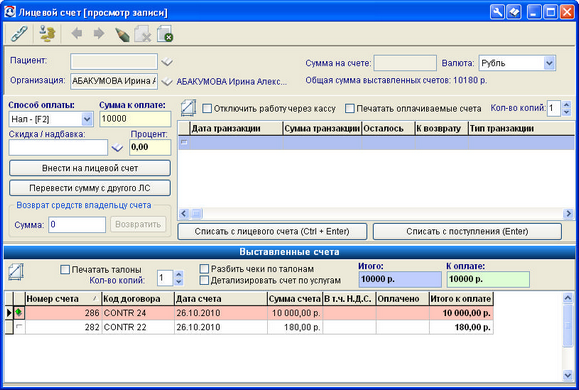Viewport: 579px width, 390px height.
Task: Click the Сумма refund field showing 0
Action: click(x=77, y=225)
